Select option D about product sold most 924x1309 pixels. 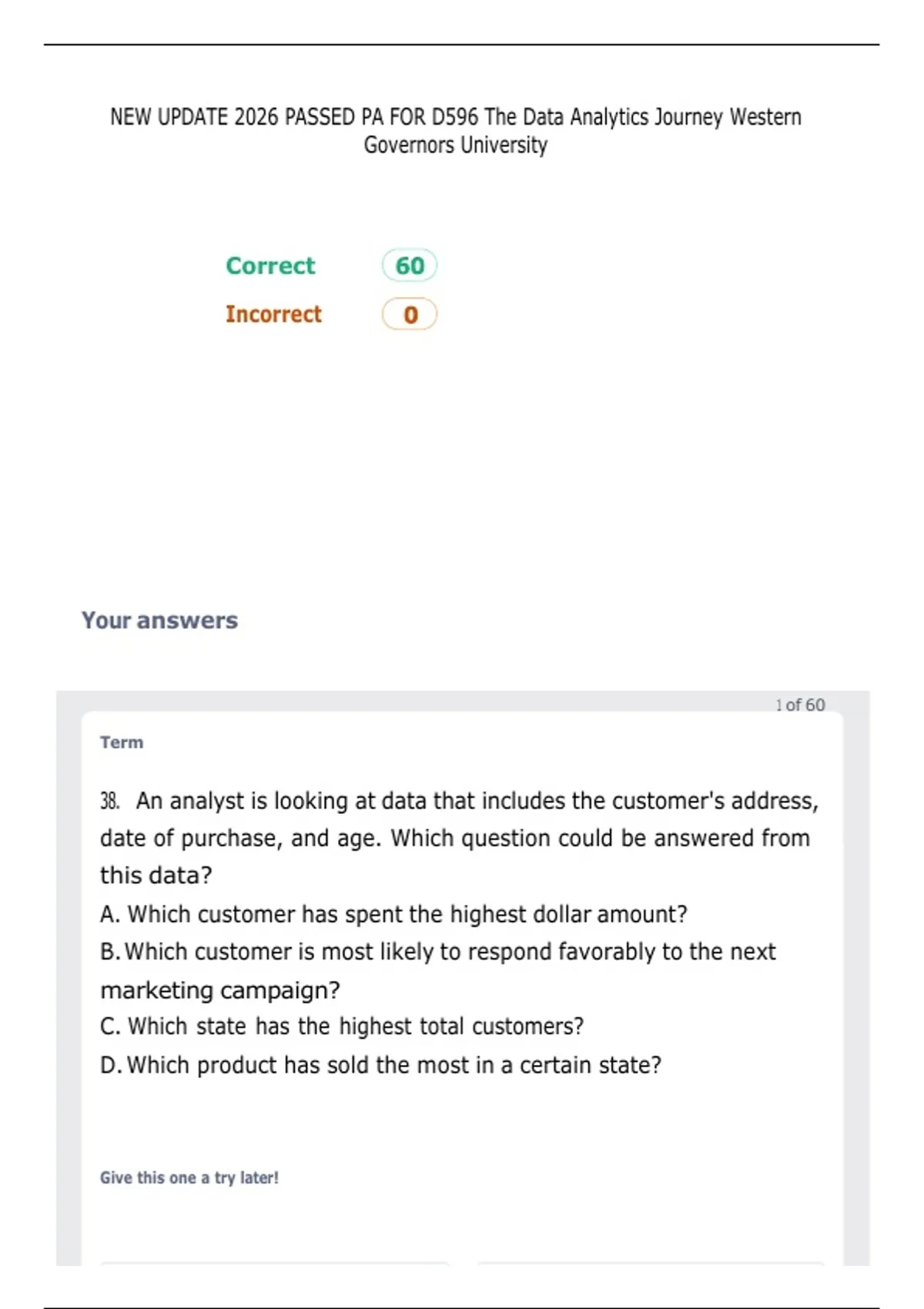(x=380, y=1065)
